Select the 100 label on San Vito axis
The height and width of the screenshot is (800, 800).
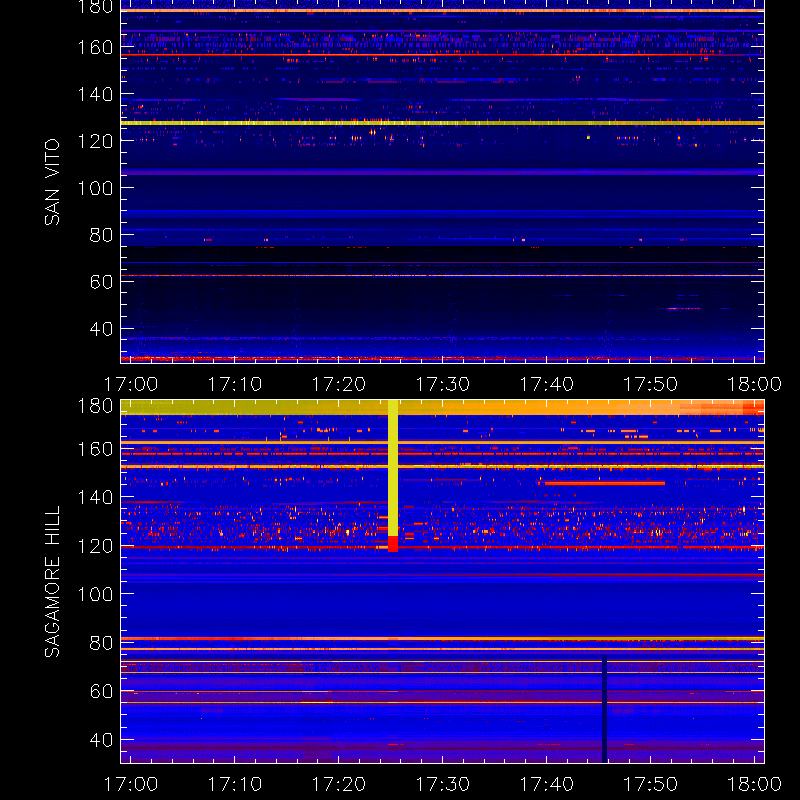95,188
